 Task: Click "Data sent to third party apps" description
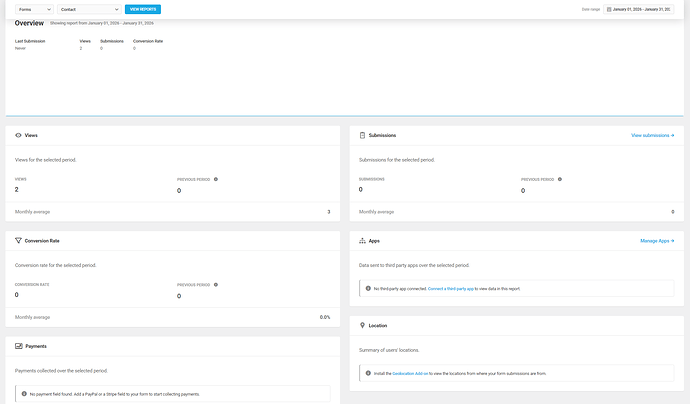click(414, 265)
